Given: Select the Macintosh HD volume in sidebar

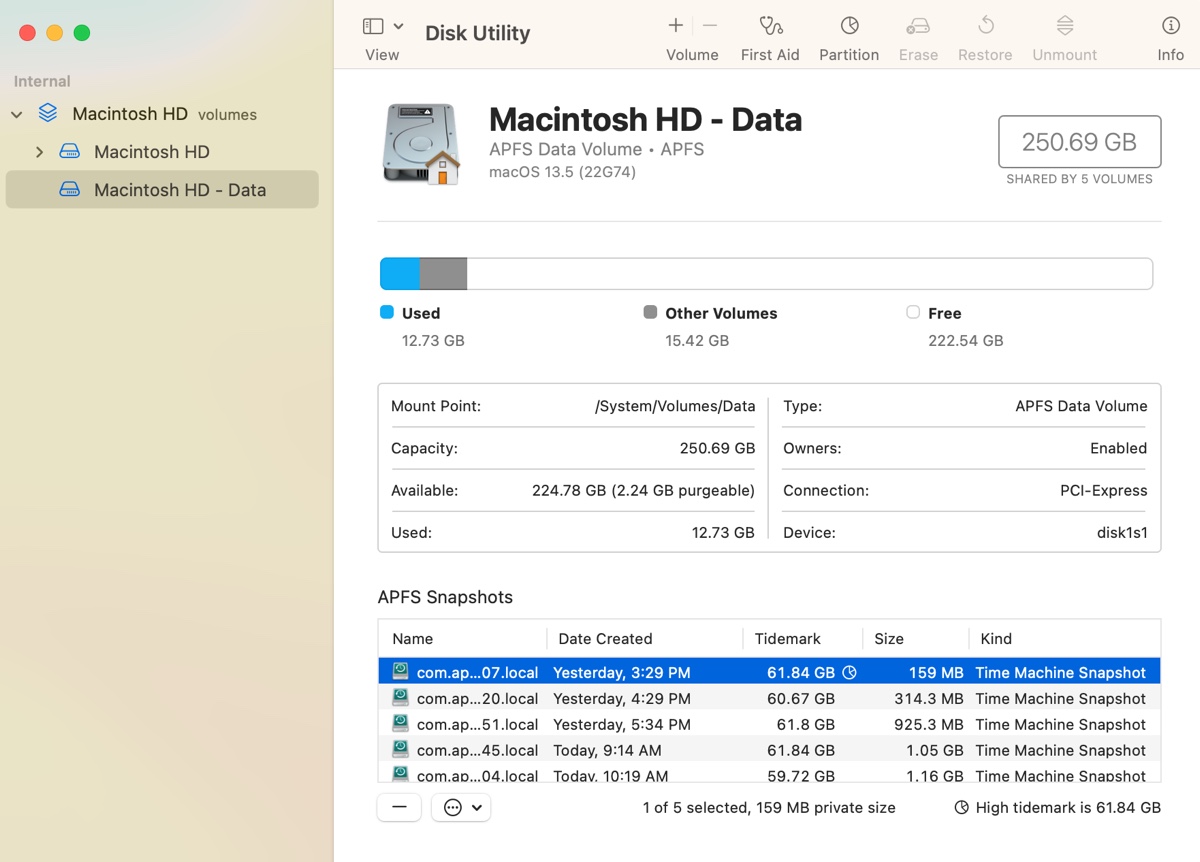Looking at the screenshot, I should pyautogui.click(x=150, y=151).
